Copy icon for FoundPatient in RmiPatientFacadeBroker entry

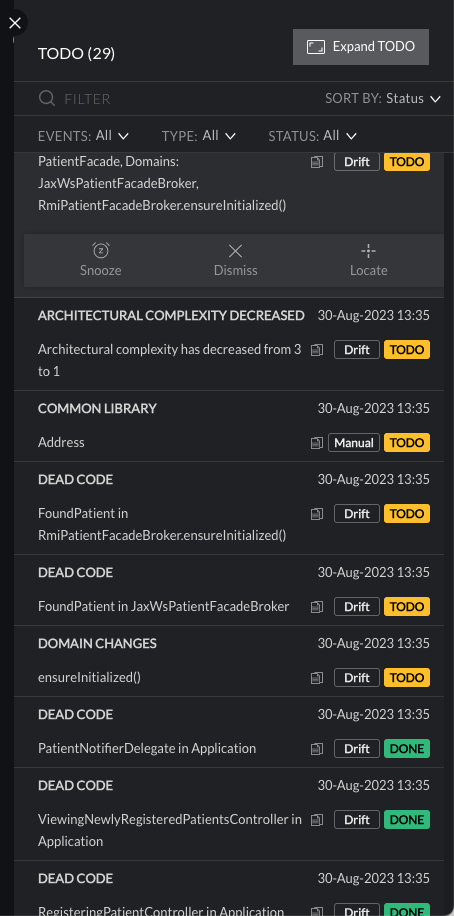(x=317, y=514)
